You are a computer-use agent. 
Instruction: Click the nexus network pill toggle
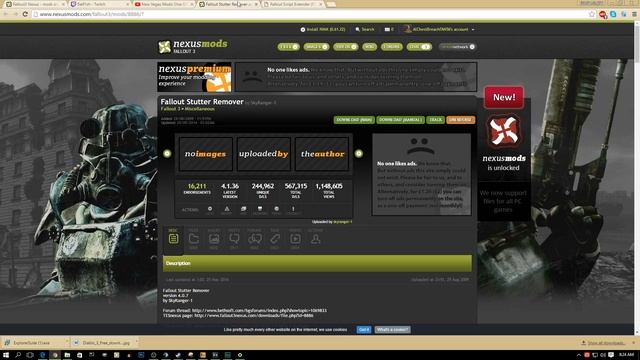point(457,47)
